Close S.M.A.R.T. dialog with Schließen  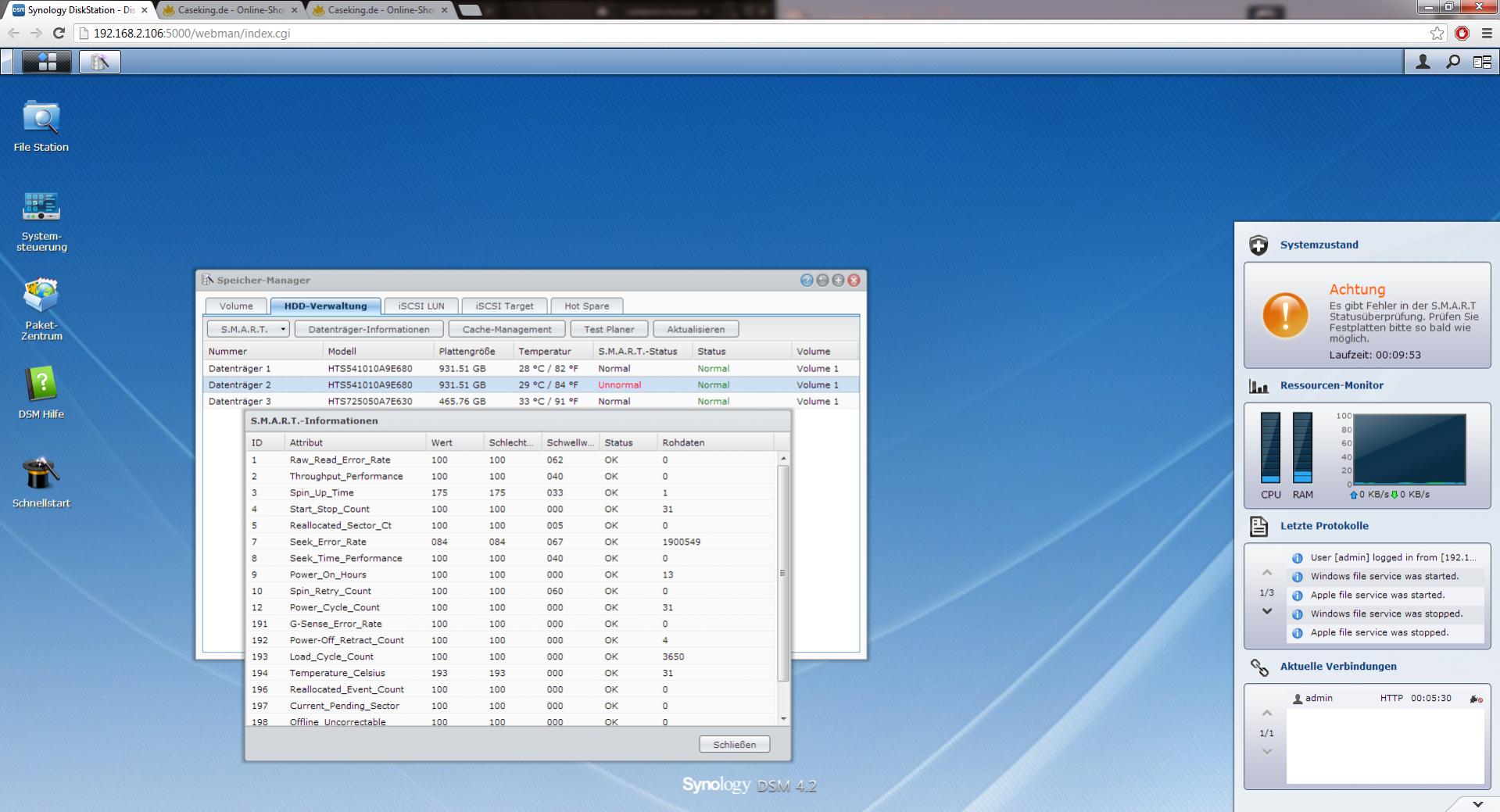(x=734, y=744)
